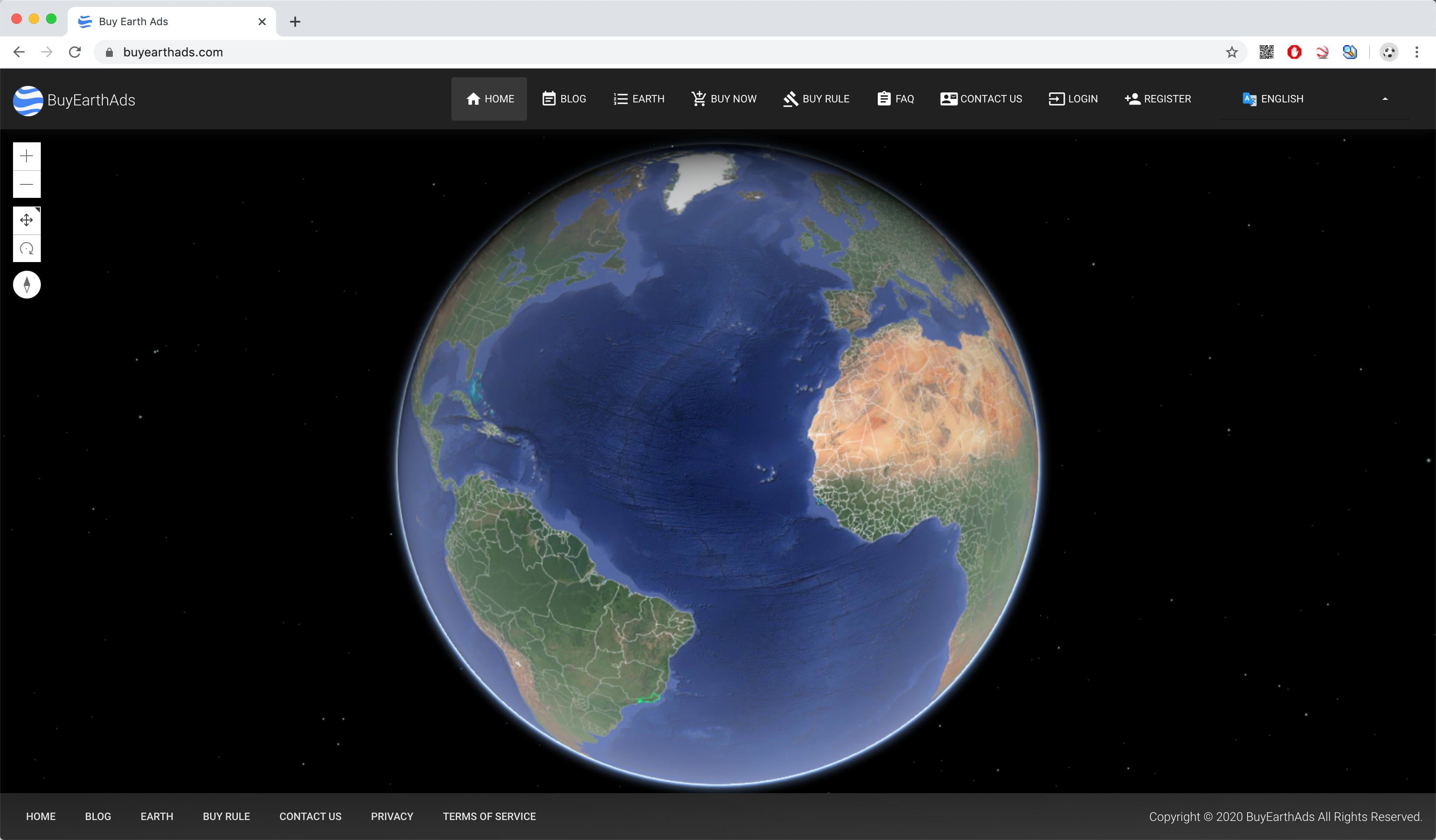Screen dimensions: 1436x840
Task: Click the red adblocker extension icon
Action: [x=1294, y=52]
